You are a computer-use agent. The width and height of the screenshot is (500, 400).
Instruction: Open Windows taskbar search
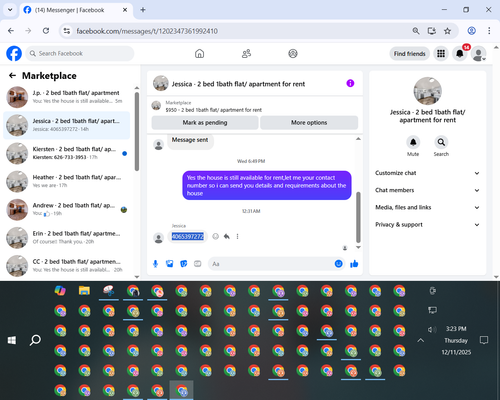[35, 340]
